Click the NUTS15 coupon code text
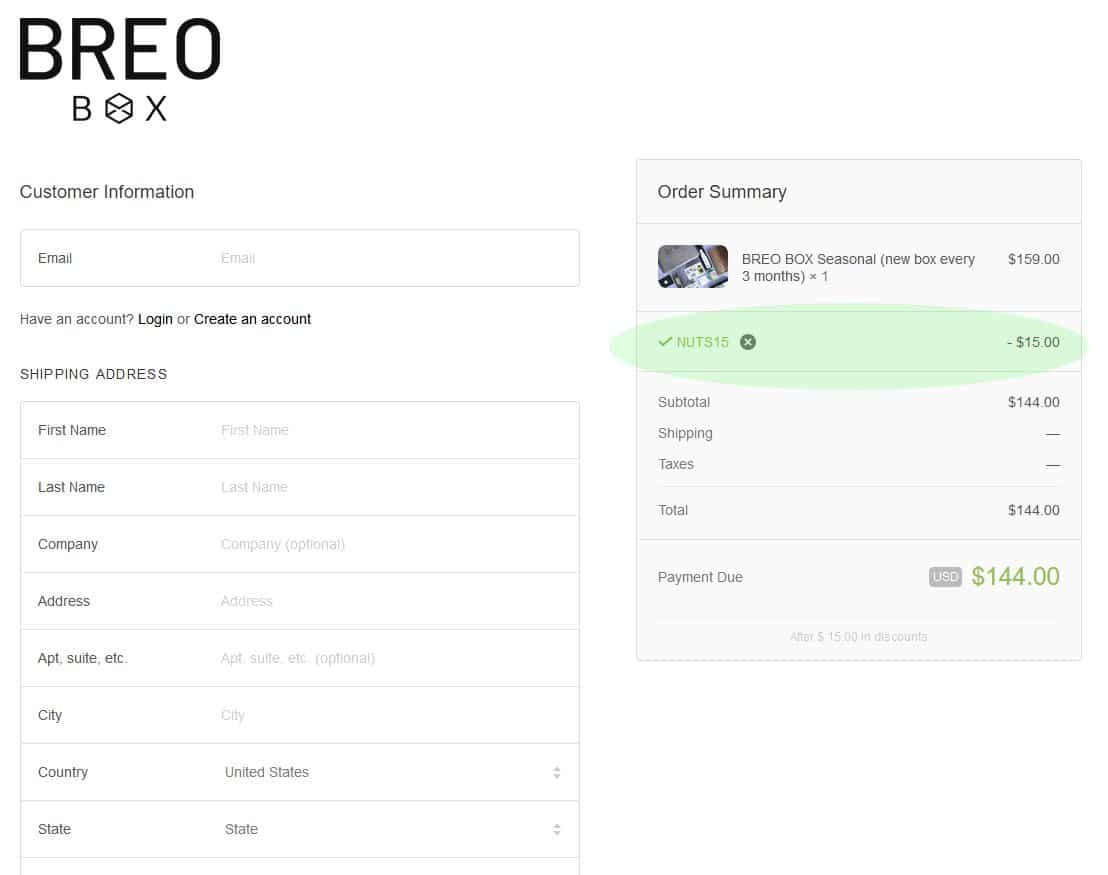The height and width of the screenshot is (875, 1108). click(702, 342)
